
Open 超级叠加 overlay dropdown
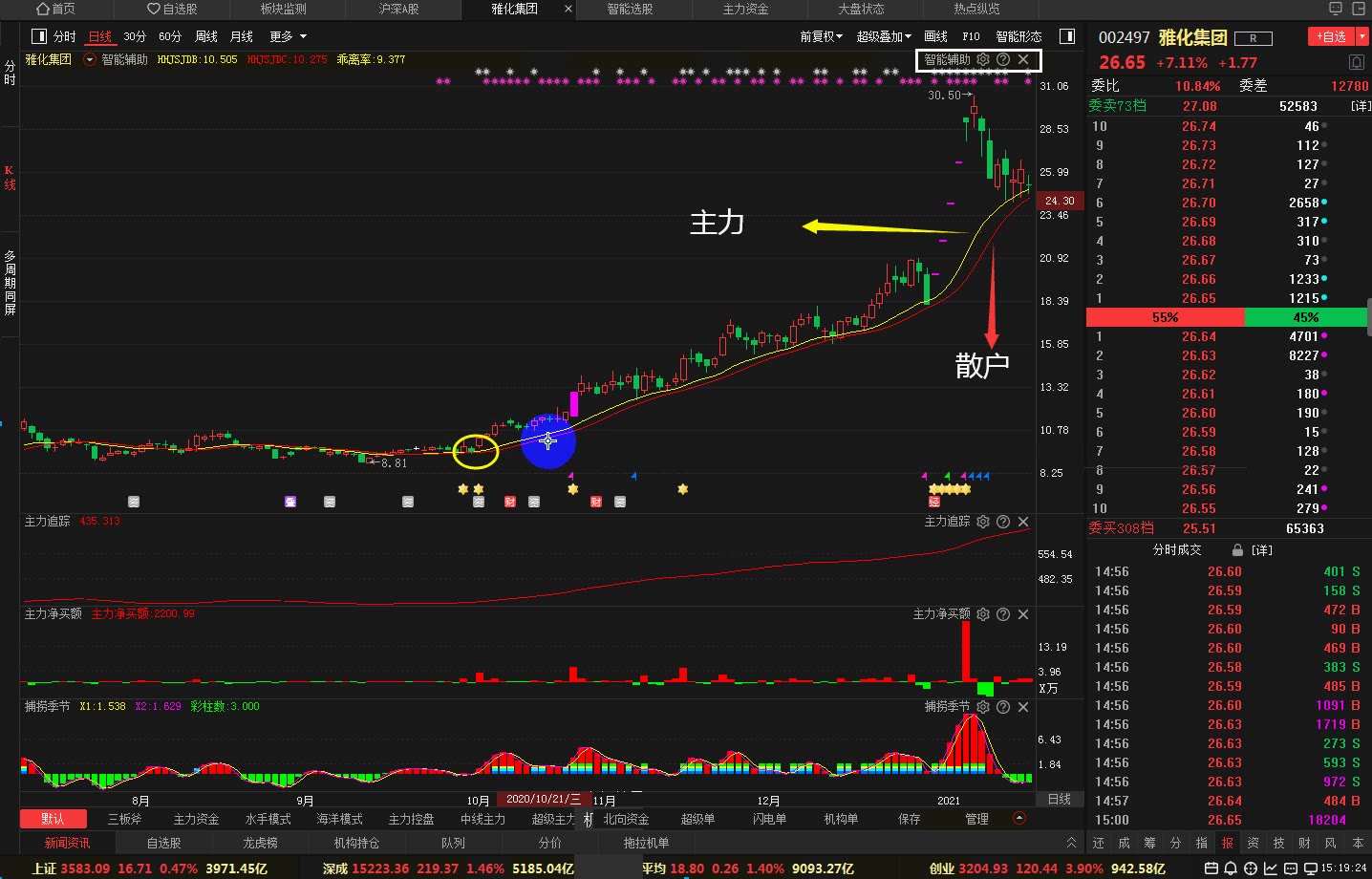[x=884, y=36]
